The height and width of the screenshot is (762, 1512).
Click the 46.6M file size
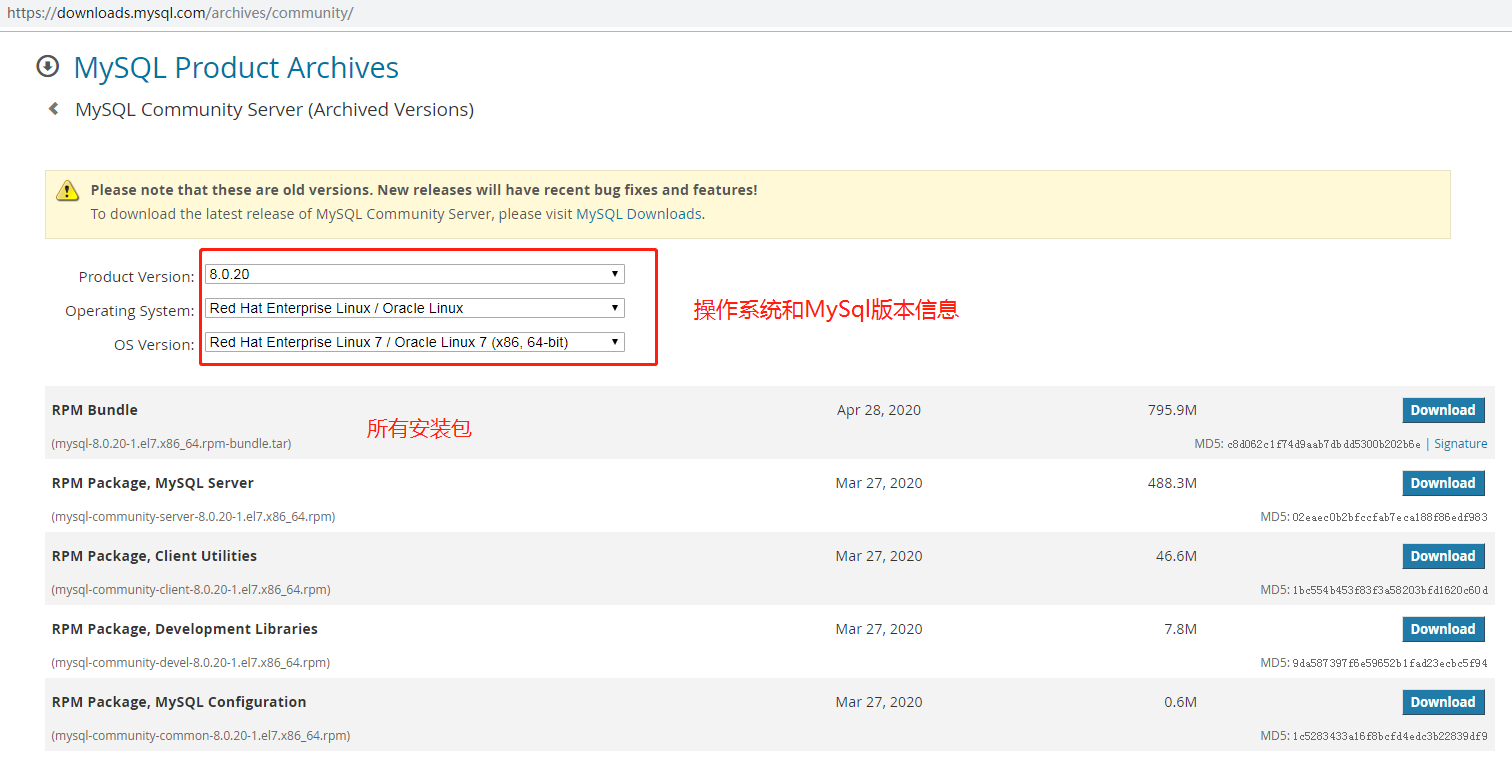point(1176,556)
